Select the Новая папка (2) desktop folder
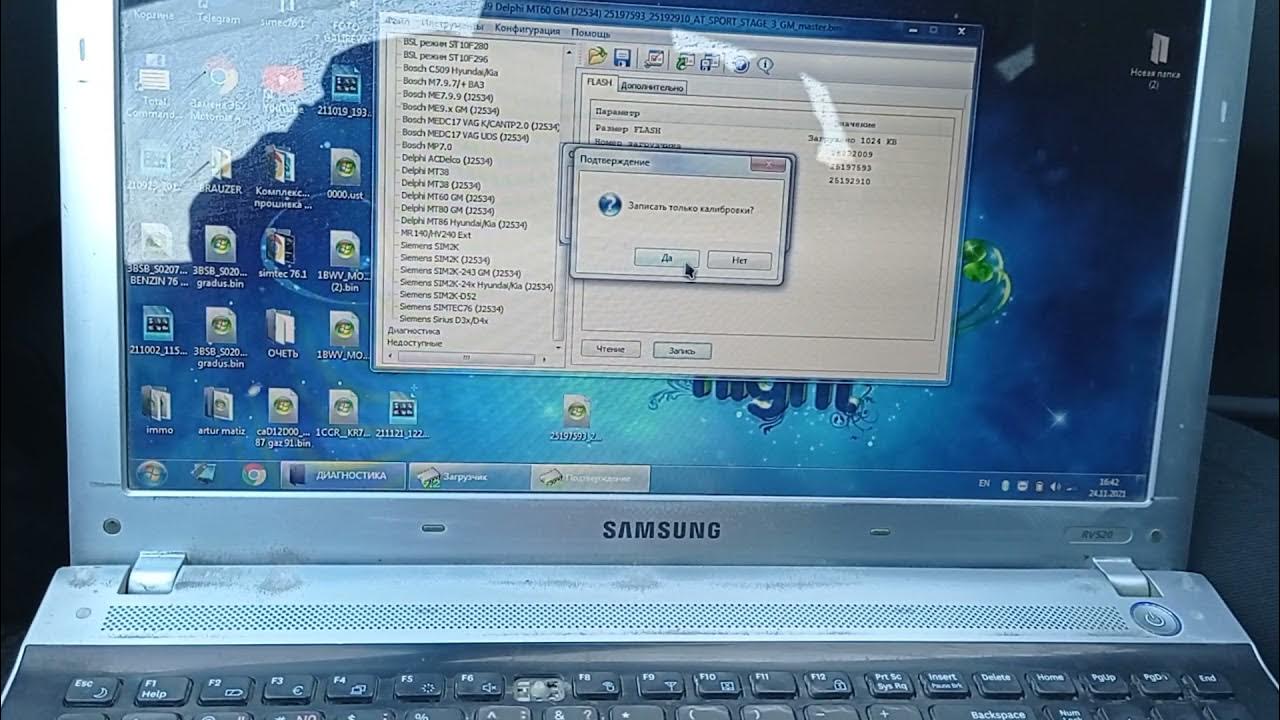 pyautogui.click(x=1156, y=62)
